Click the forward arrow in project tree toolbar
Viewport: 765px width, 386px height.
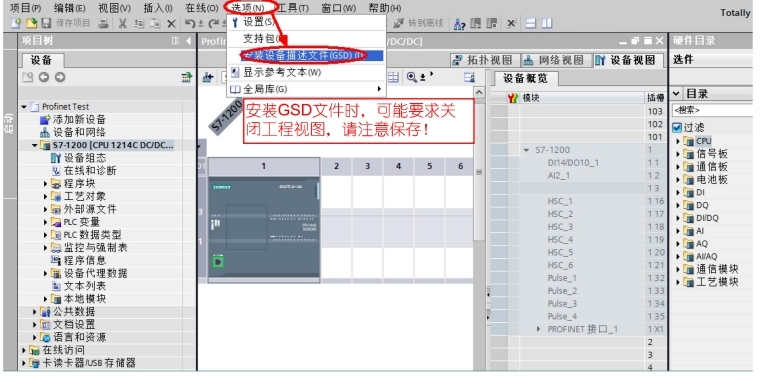pos(60,77)
